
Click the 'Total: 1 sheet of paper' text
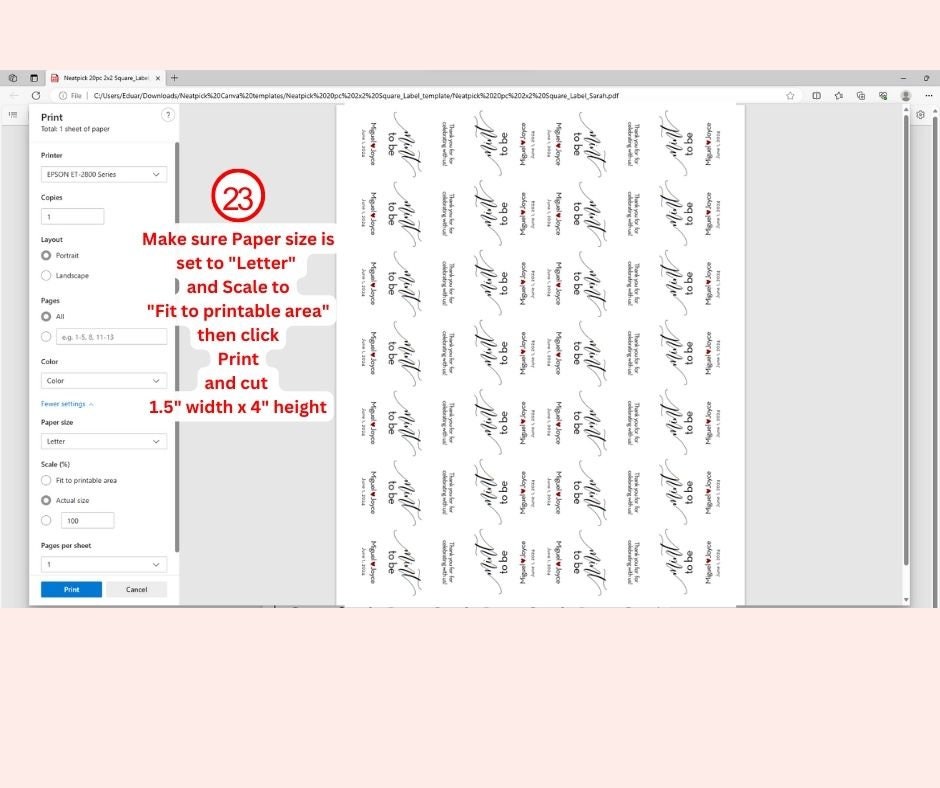[76, 129]
